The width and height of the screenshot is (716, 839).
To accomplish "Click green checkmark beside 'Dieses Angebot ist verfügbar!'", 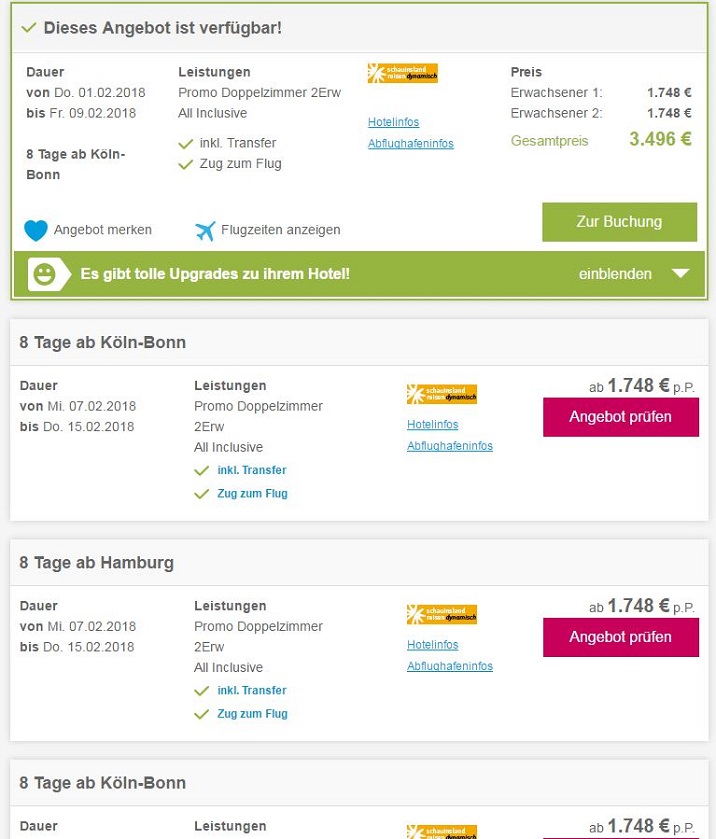I will (28, 28).
